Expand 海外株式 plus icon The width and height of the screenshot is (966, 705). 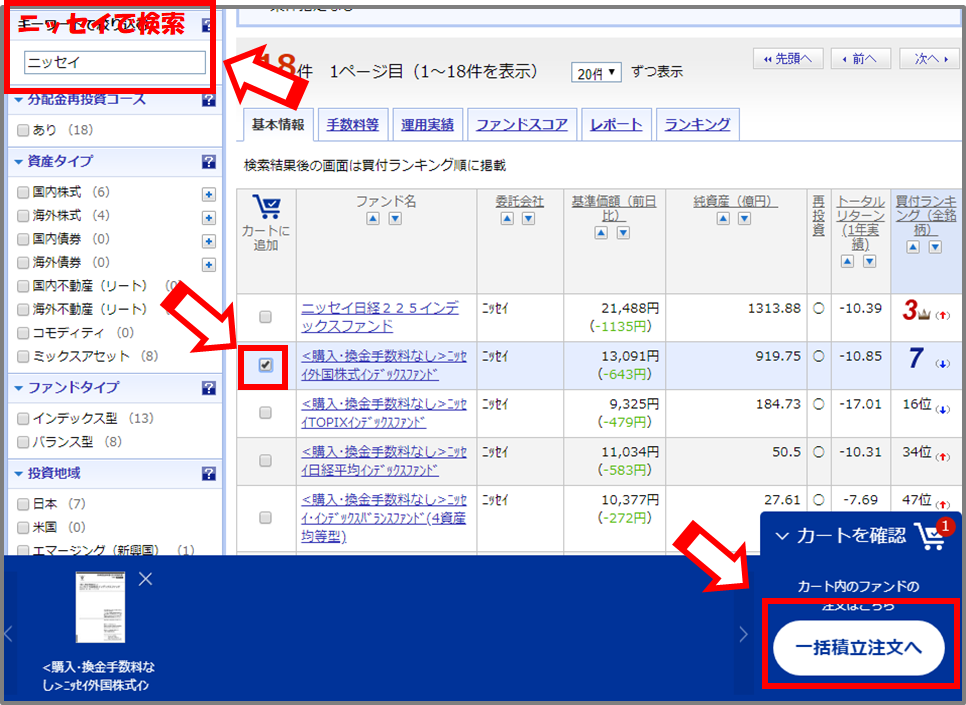pyautogui.click(x=209, y=218)
